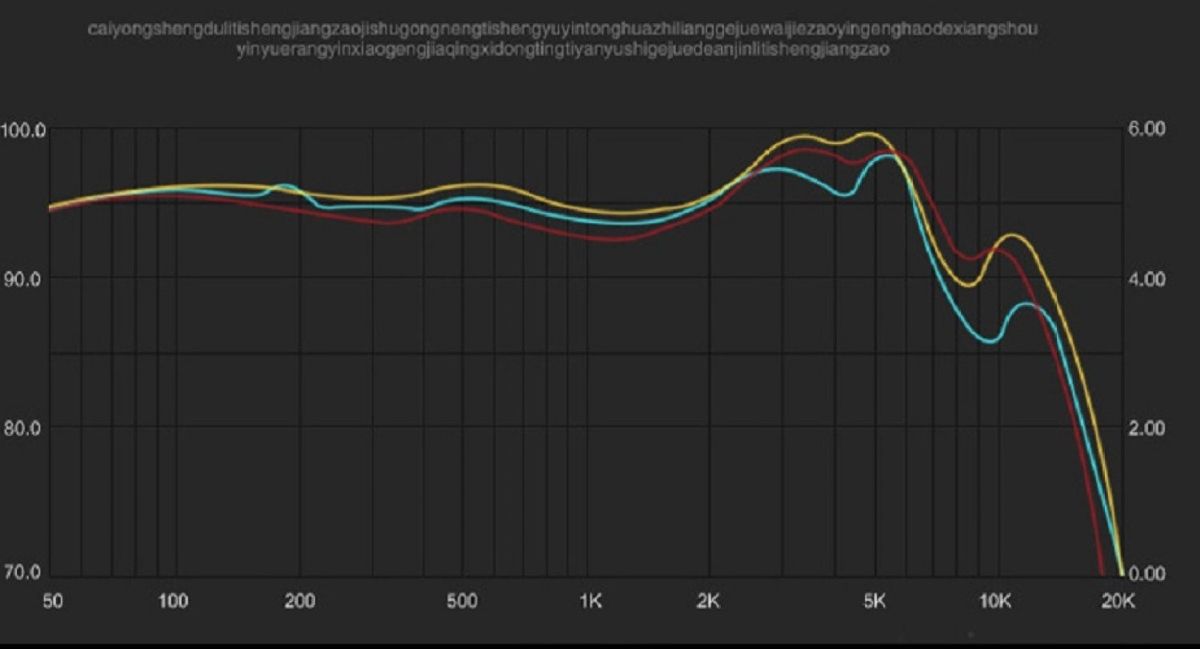Image resolution: width=1200 pixels, height=649 pixels.
Task: Click the 50 label on frequency axis
Action: tap(51, 601)
